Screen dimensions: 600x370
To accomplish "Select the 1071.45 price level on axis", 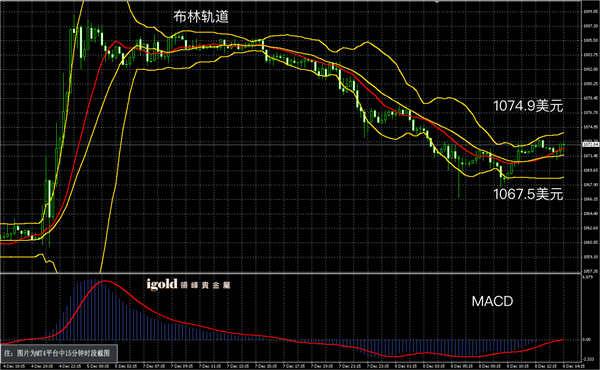I will coord(591,156).
